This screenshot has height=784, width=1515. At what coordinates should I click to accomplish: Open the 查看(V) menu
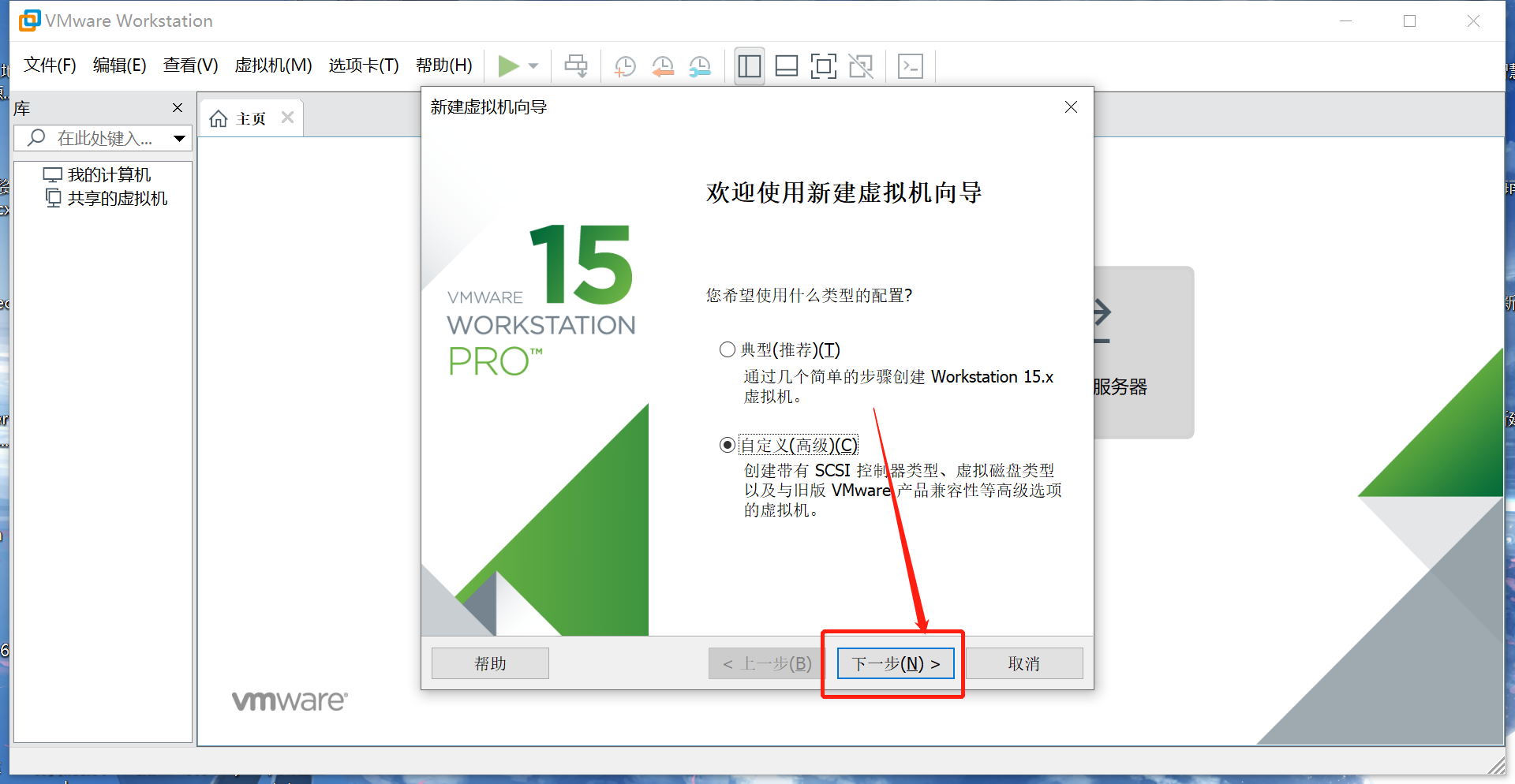coord(191,65)
